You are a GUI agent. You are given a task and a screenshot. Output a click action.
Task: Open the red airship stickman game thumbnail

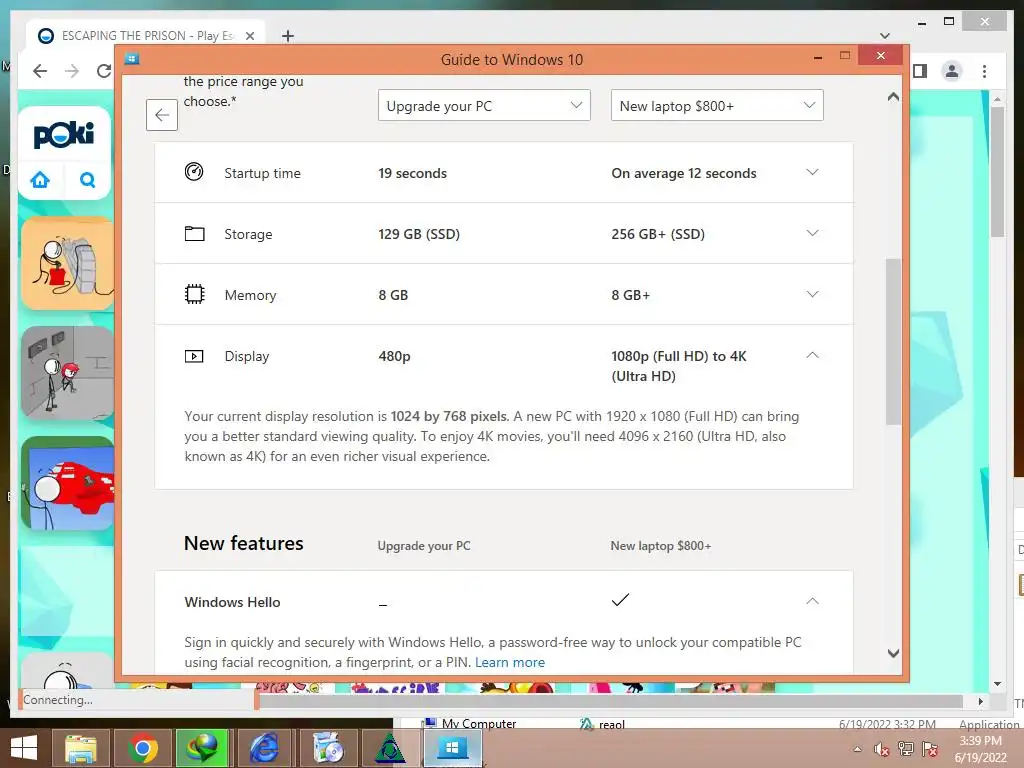(68, 483)
